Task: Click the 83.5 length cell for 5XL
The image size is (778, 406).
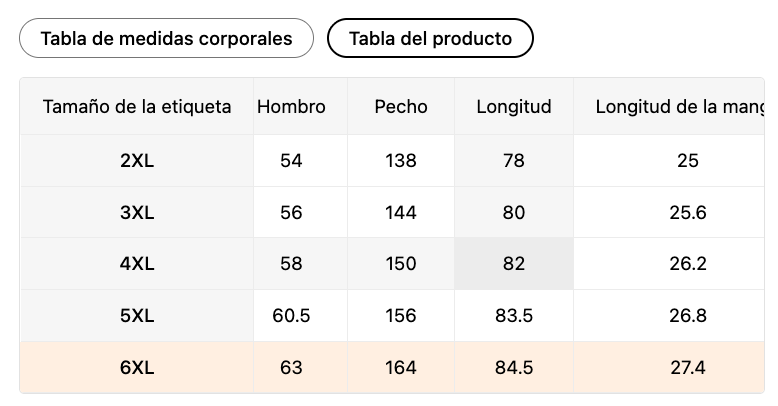Action: coord(514,315)
